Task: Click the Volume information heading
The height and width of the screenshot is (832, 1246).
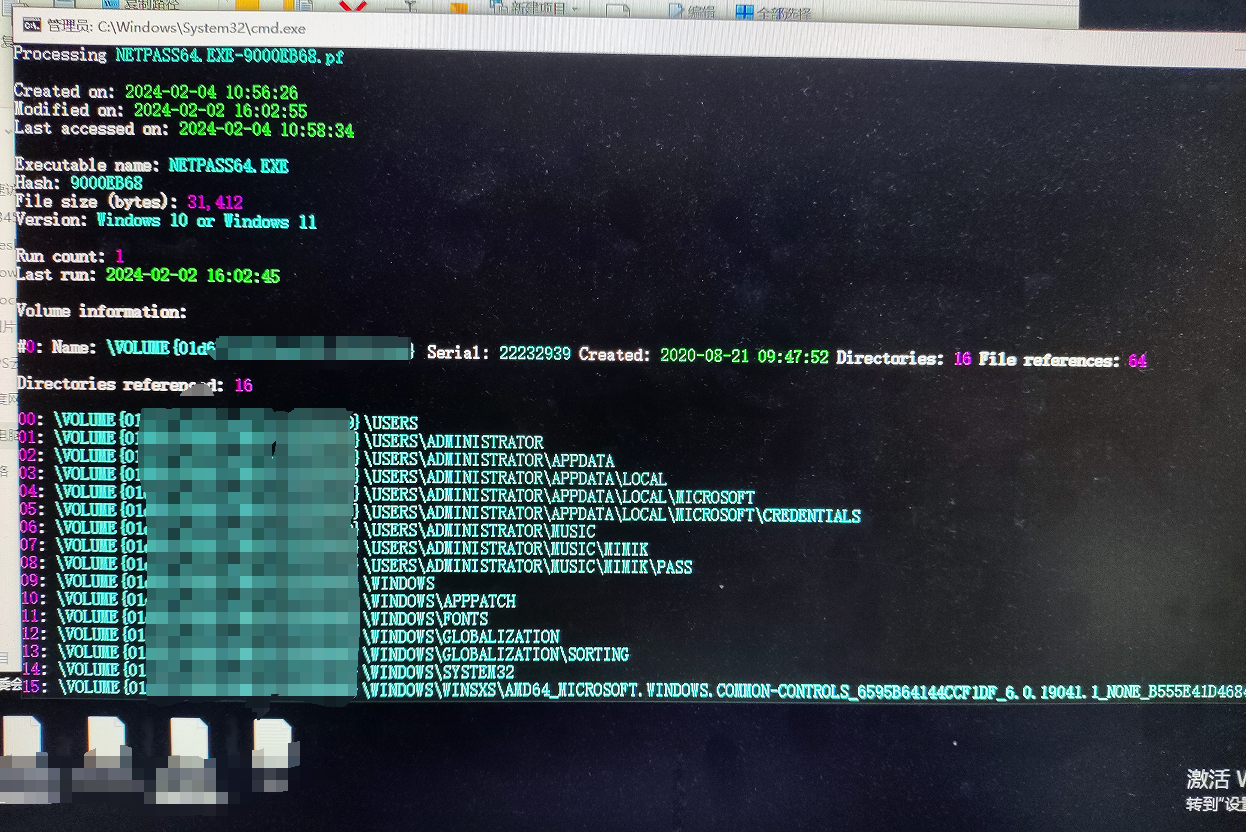Action: pos(101,312)
